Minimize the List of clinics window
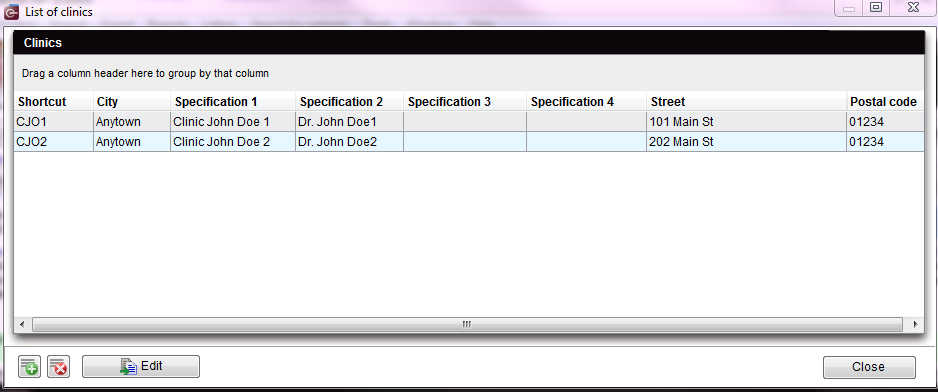The width and height of the screenshot is (938, 392). click(849, 8)
